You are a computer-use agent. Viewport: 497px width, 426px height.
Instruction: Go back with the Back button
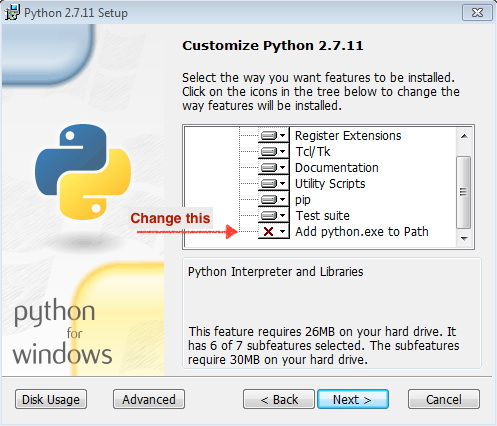point(279,399)
